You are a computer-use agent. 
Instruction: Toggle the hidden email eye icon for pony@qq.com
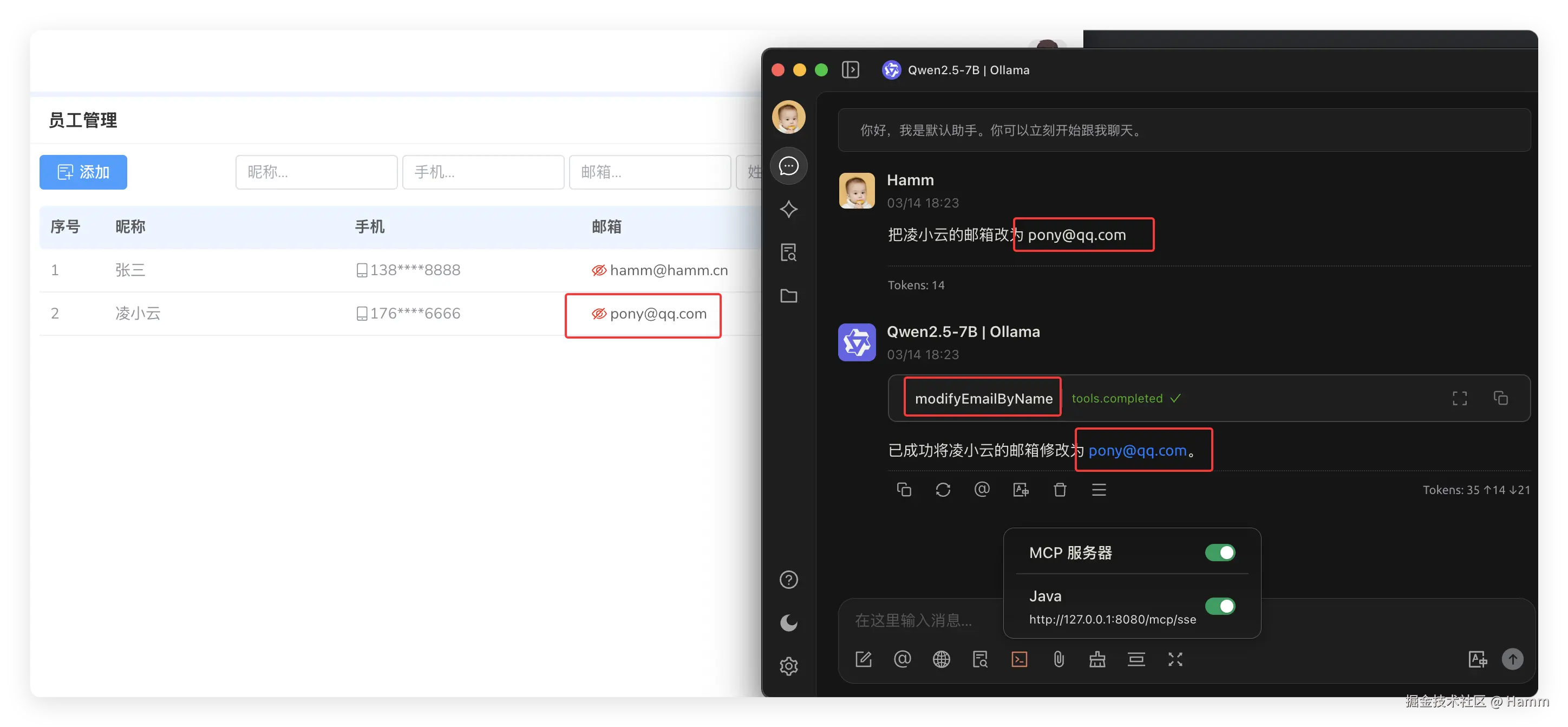click(x=599, y=314)
